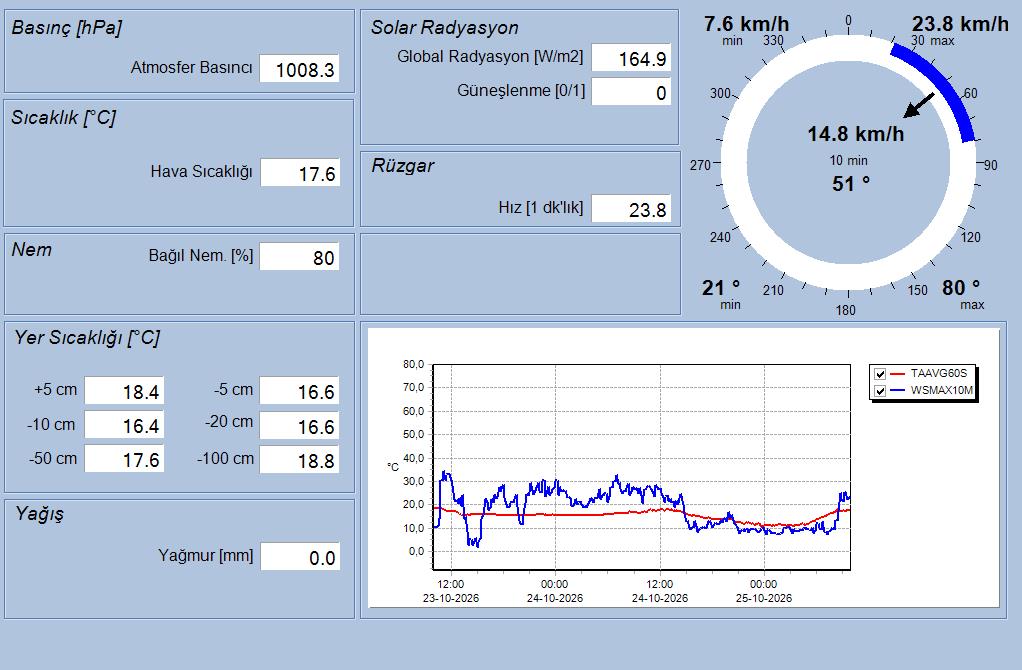Select the Global Radyasyon value field

pos(631,58)
